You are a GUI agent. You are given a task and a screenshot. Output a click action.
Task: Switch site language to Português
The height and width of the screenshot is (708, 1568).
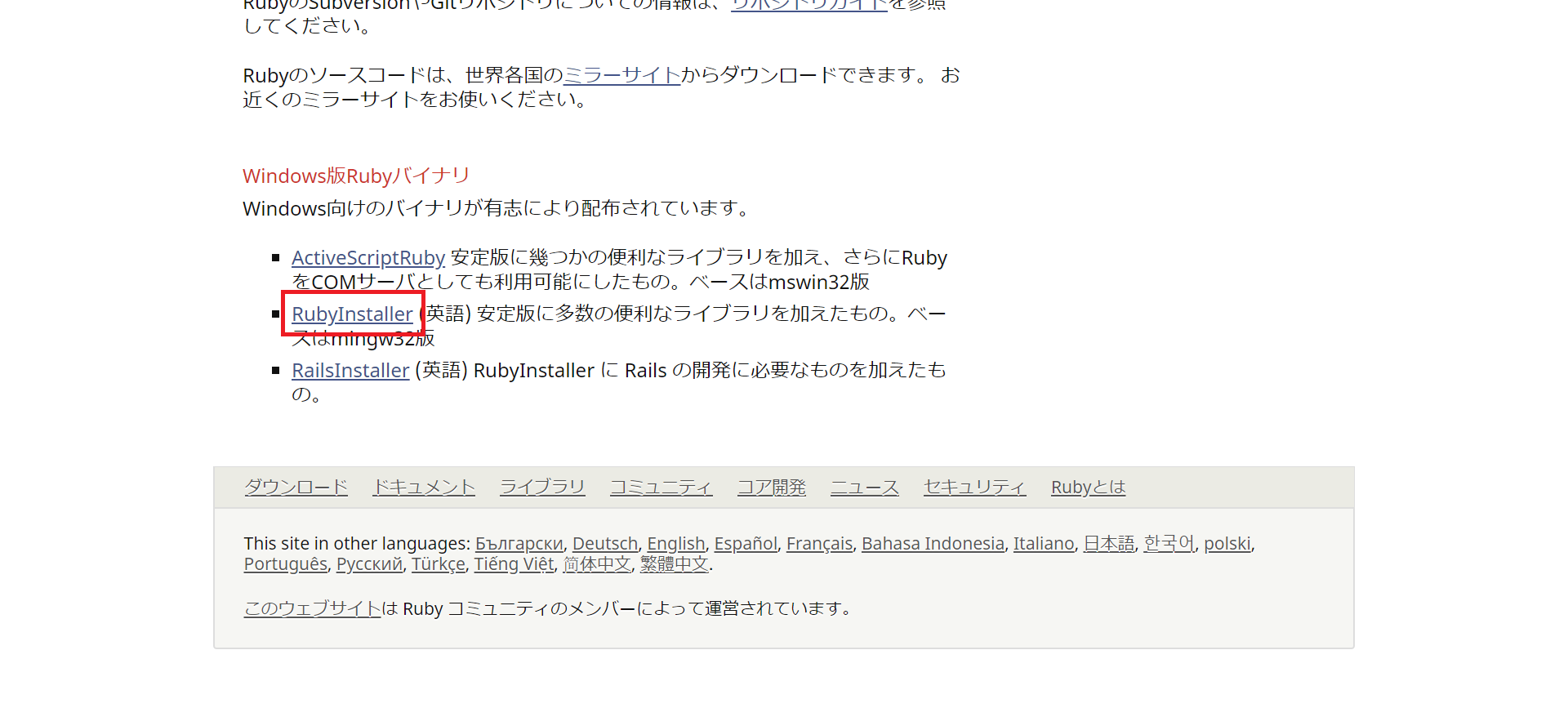click(x=286, y=564)
